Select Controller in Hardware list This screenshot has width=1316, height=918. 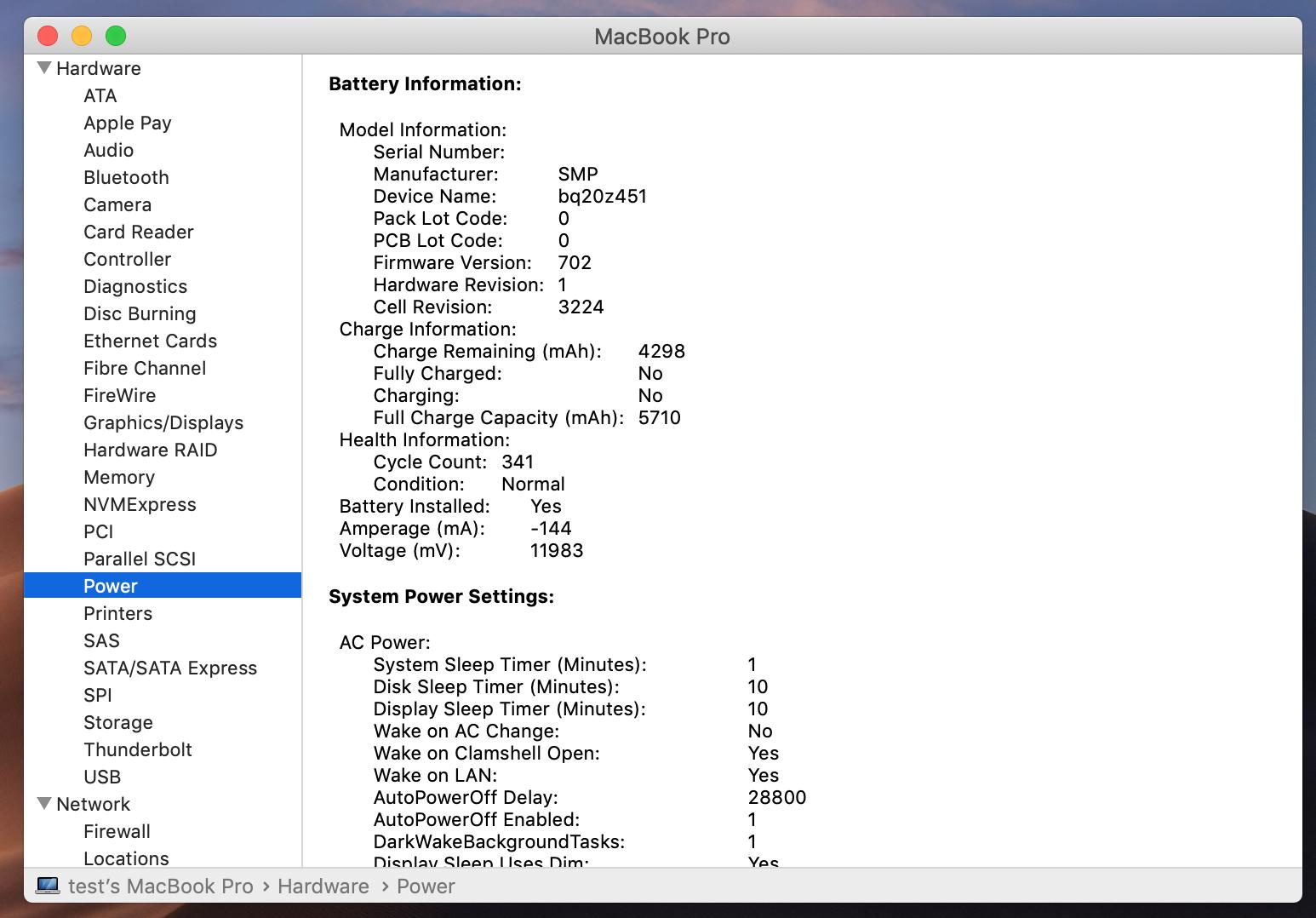[x=127, y=259]
